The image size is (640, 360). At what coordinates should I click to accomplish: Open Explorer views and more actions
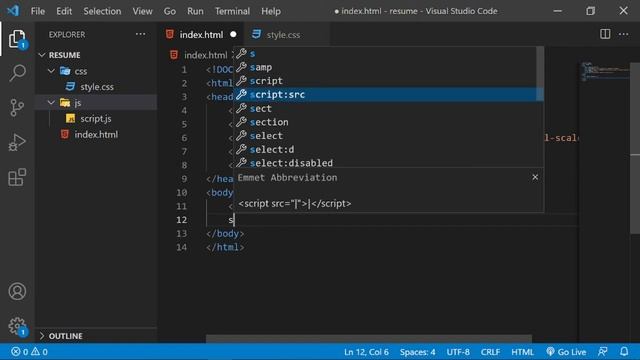coord(140,34)
